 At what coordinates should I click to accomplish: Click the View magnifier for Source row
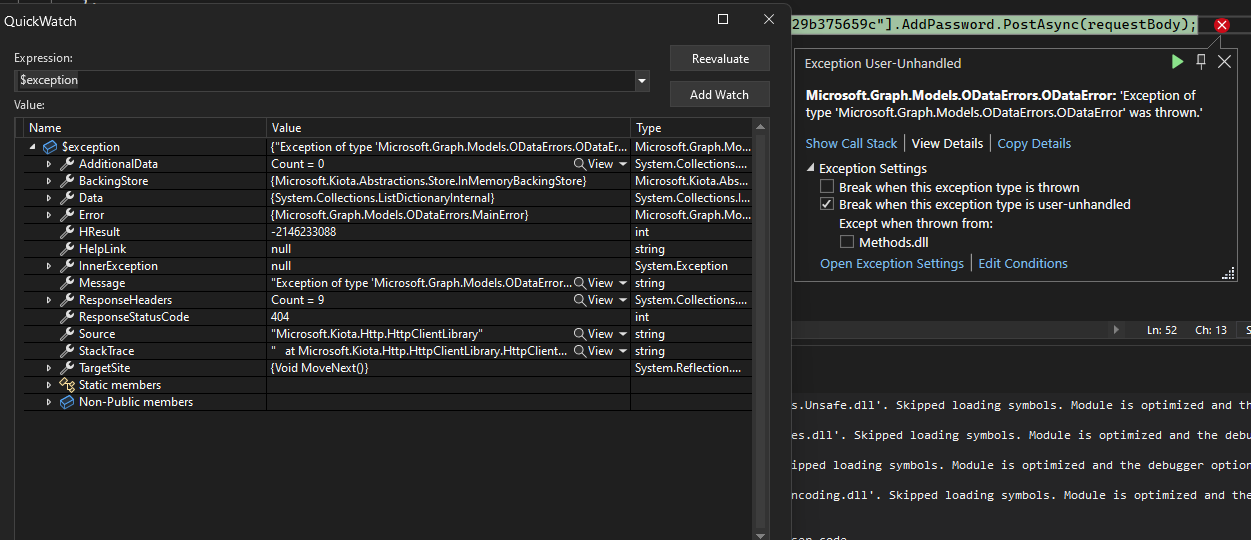(580, 334)
